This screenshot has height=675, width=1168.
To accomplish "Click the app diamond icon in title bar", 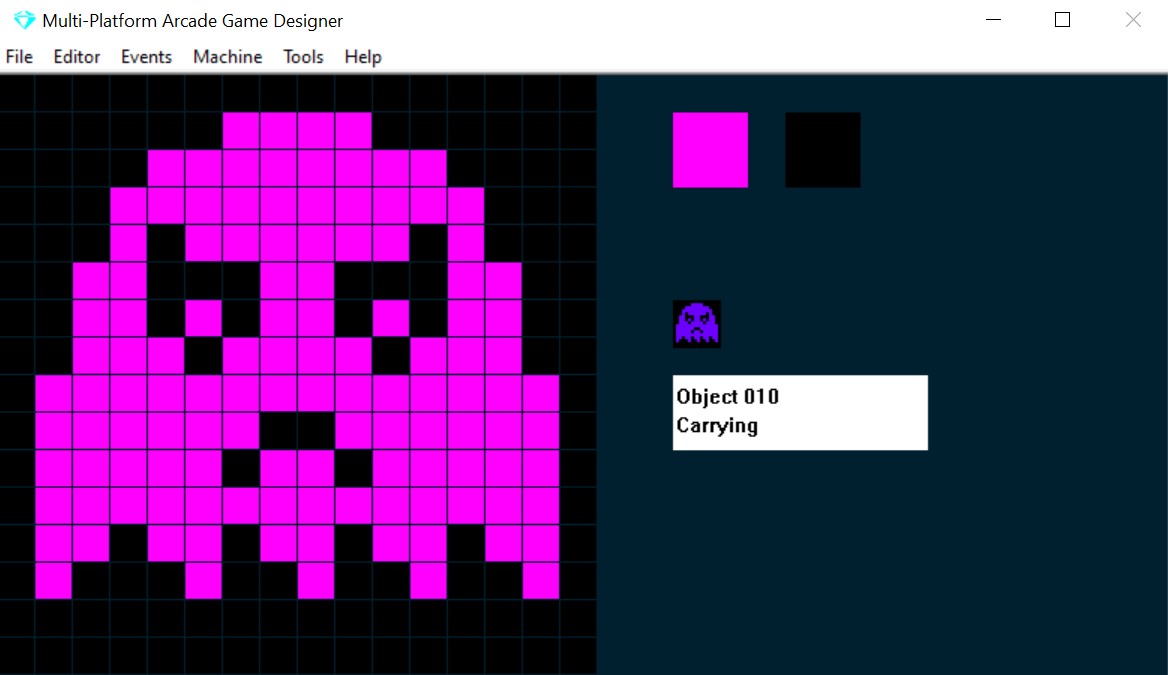I will point(24,20).
